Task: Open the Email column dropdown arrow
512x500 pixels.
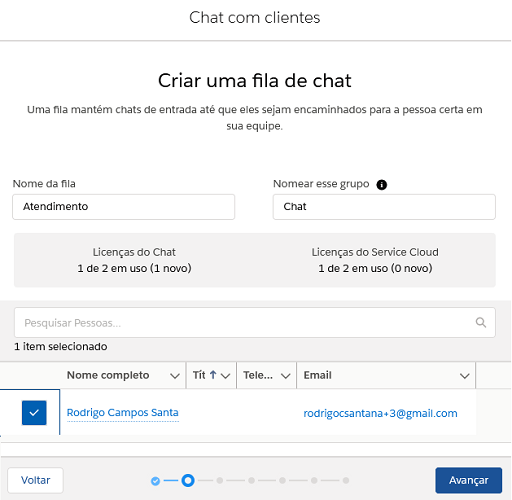Action: (465, 376)
